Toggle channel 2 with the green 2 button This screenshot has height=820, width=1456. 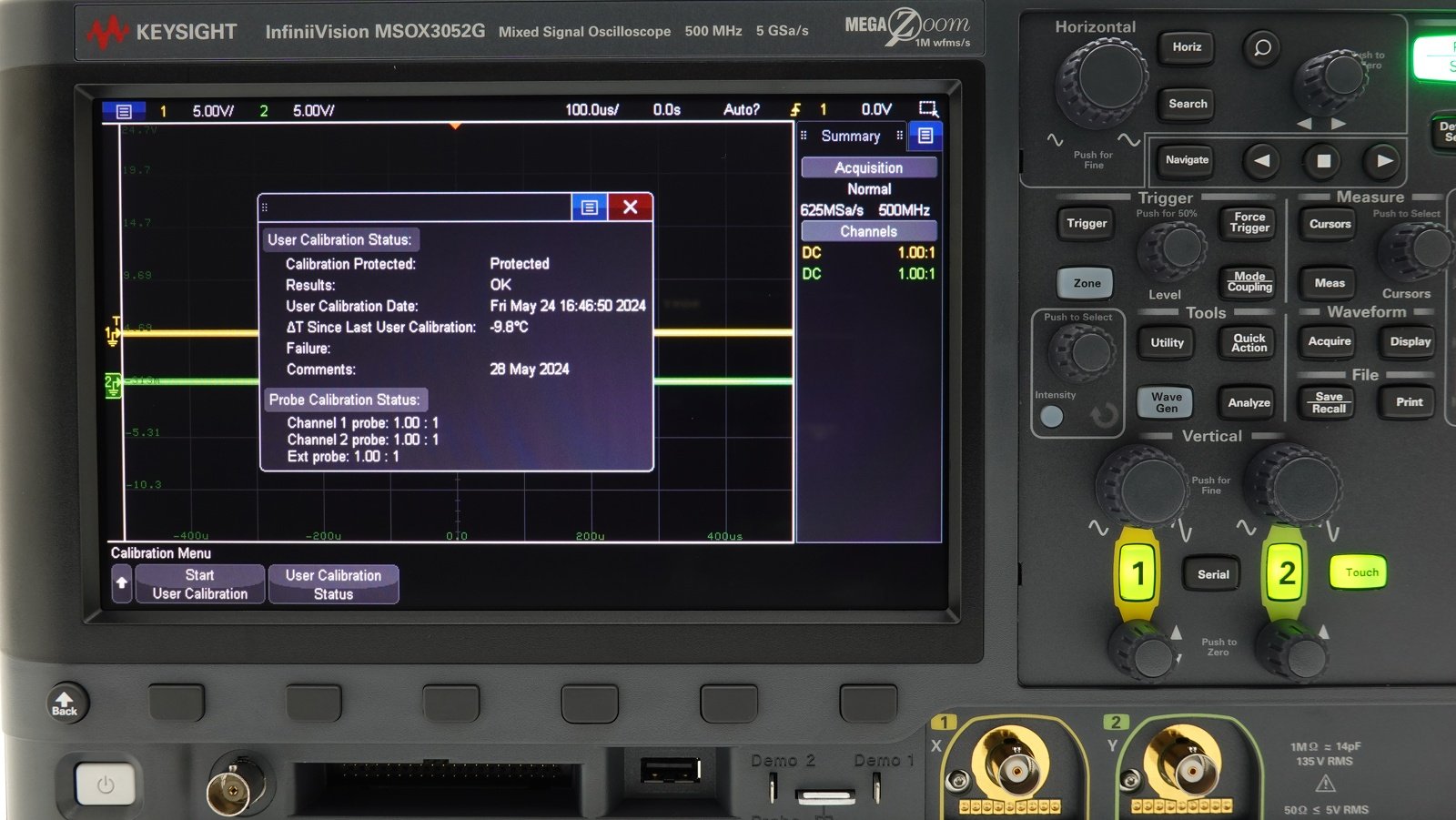click(x=1286, y=574)
